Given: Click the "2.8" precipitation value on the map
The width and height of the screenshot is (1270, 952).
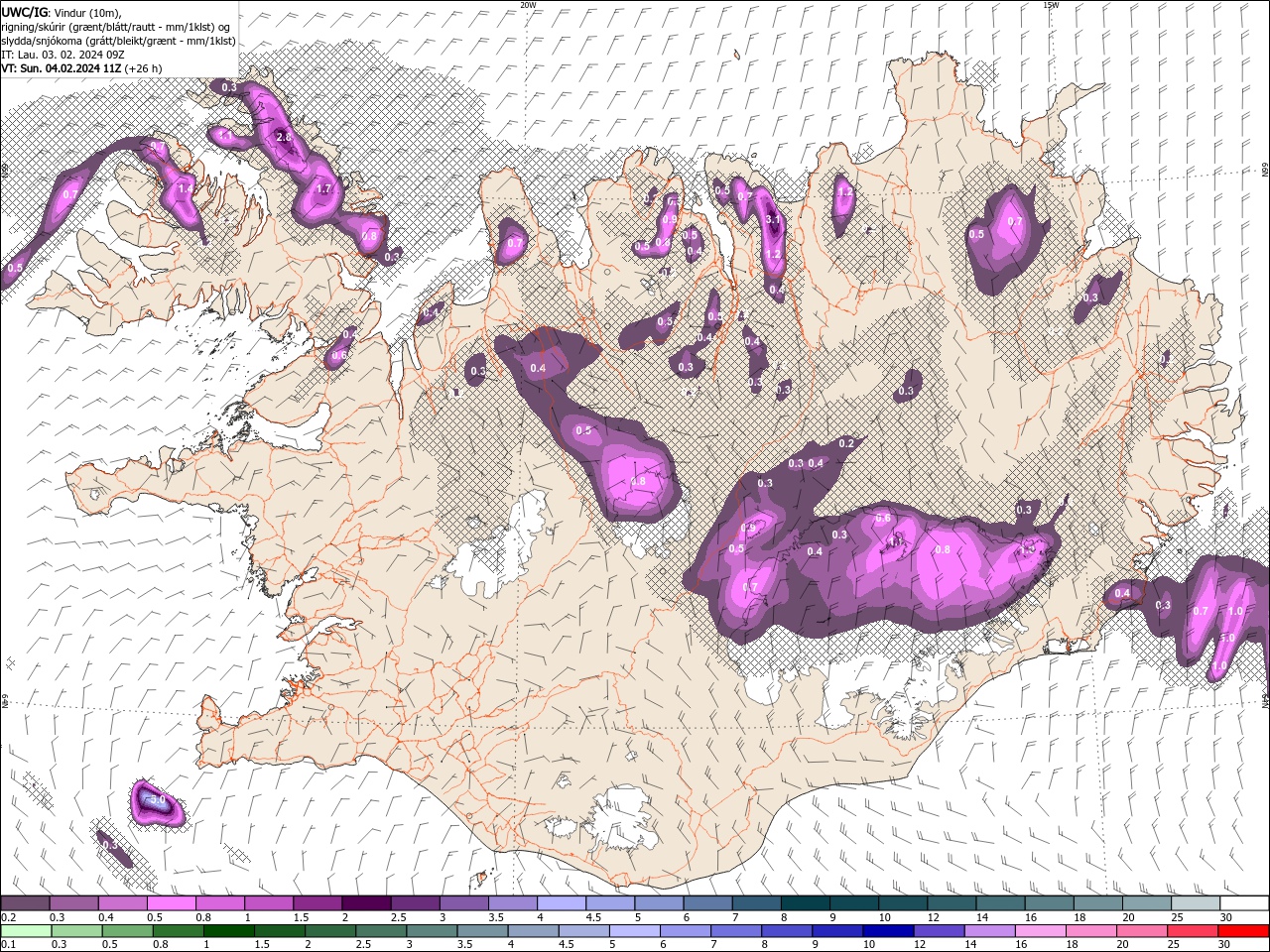Looking at the screenshot, I should (x=284, y=137).
